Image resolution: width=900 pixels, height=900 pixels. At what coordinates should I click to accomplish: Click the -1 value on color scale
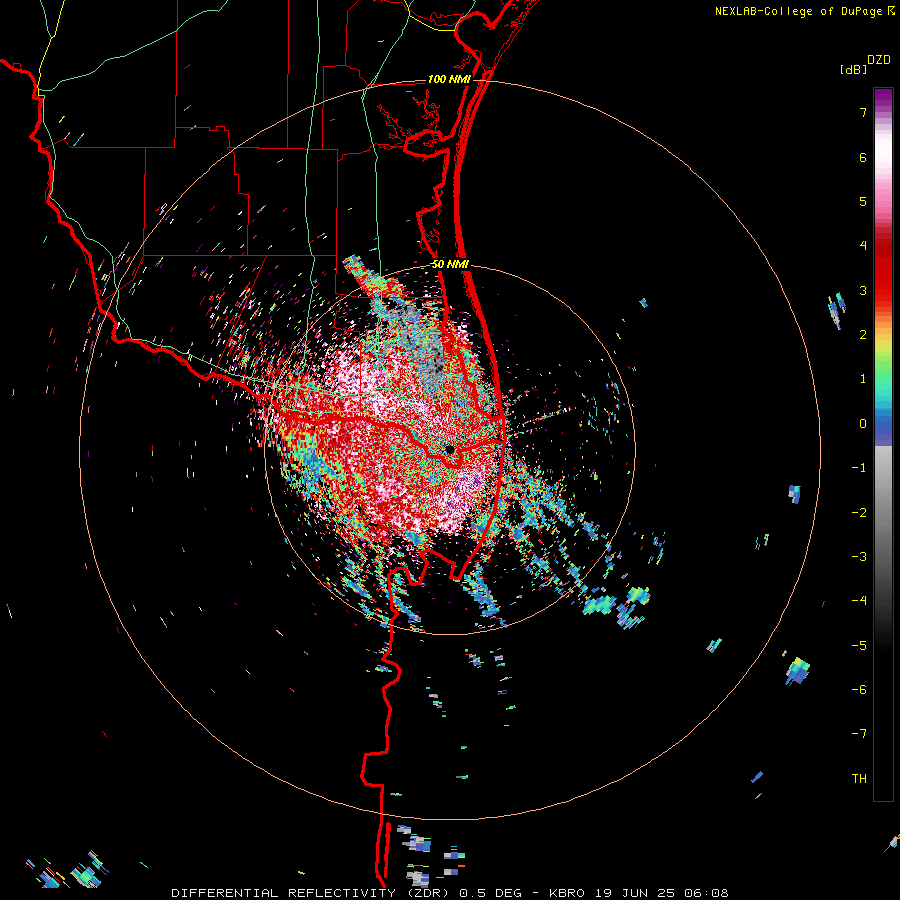click(x=859, y=468)
